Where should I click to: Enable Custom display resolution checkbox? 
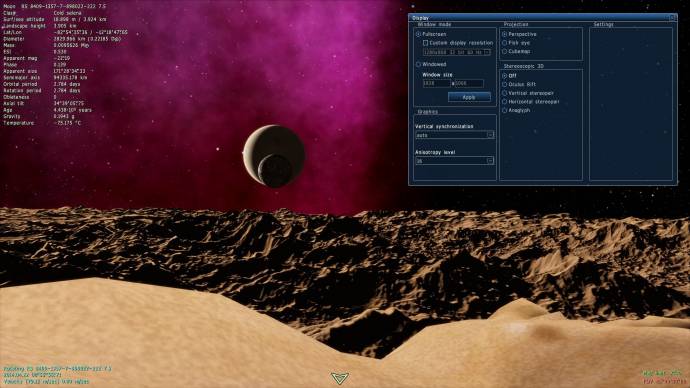(425, 43)
